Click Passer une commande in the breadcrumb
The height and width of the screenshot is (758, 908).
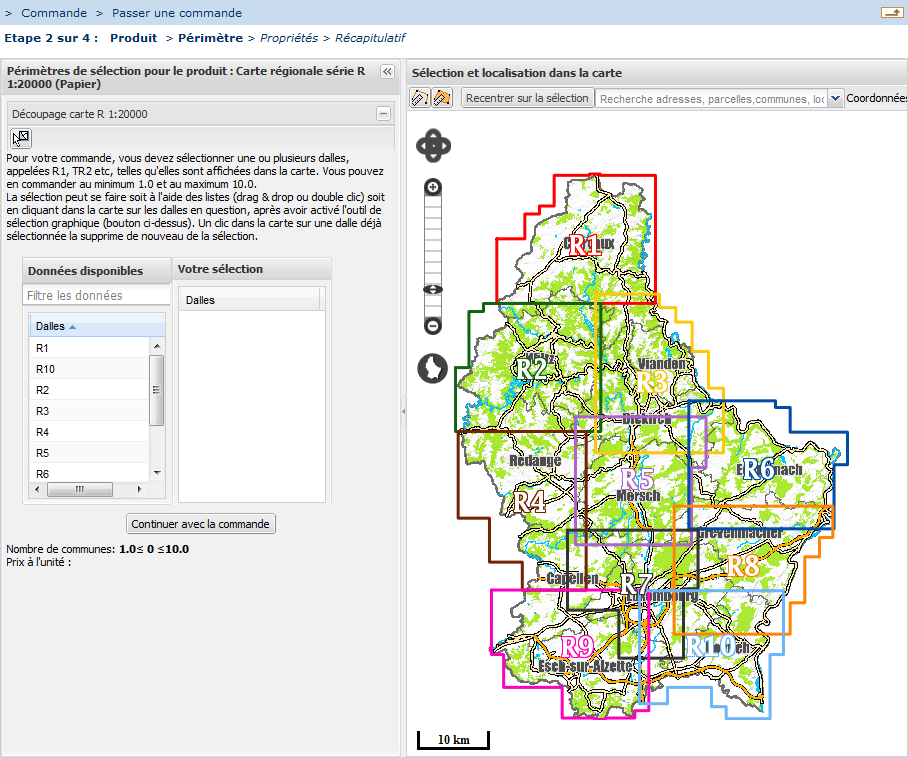[177, 13]
